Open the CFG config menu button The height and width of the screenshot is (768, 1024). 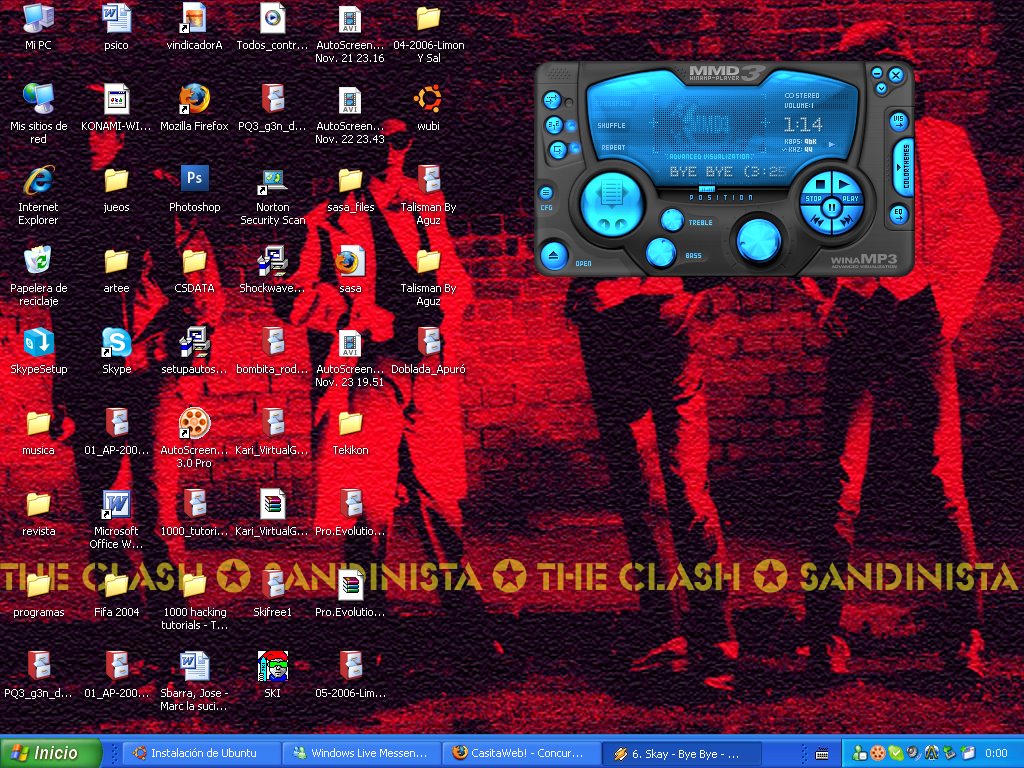click(546, 193)
